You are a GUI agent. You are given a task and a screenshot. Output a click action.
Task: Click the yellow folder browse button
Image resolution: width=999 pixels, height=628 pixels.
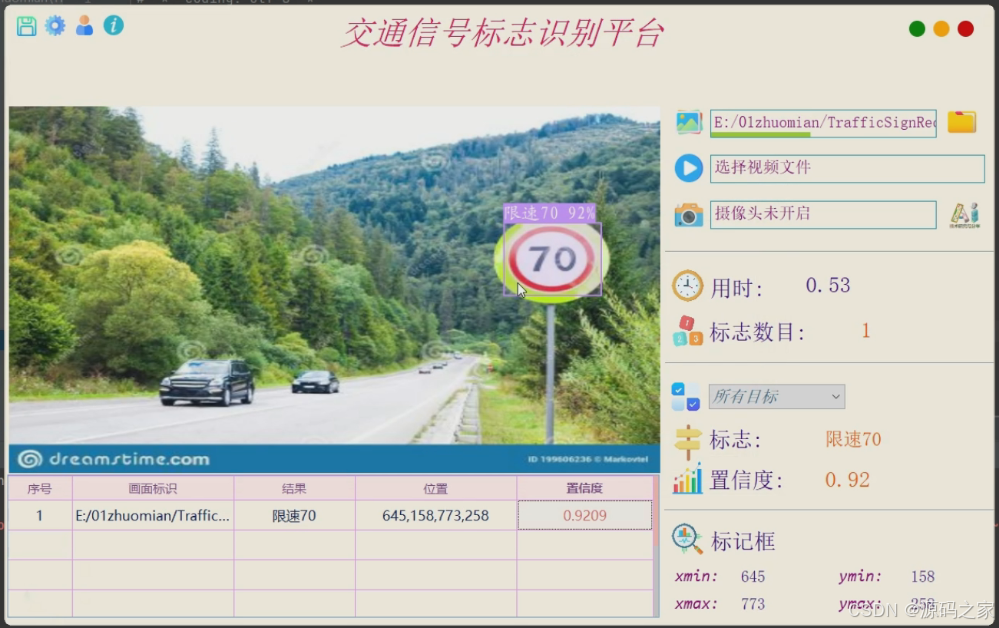click(961, 120)
